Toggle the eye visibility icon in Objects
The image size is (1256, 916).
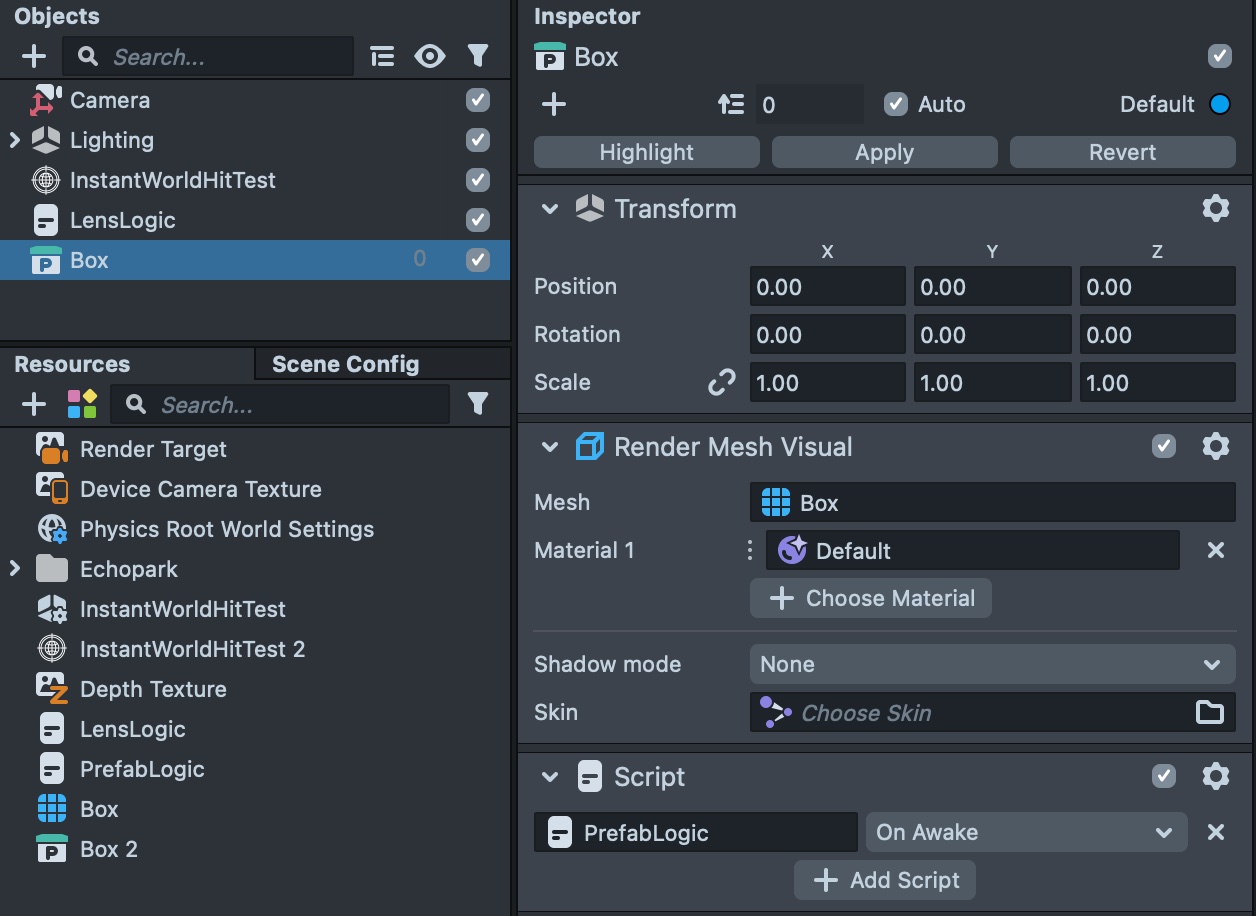coord(430,57)
